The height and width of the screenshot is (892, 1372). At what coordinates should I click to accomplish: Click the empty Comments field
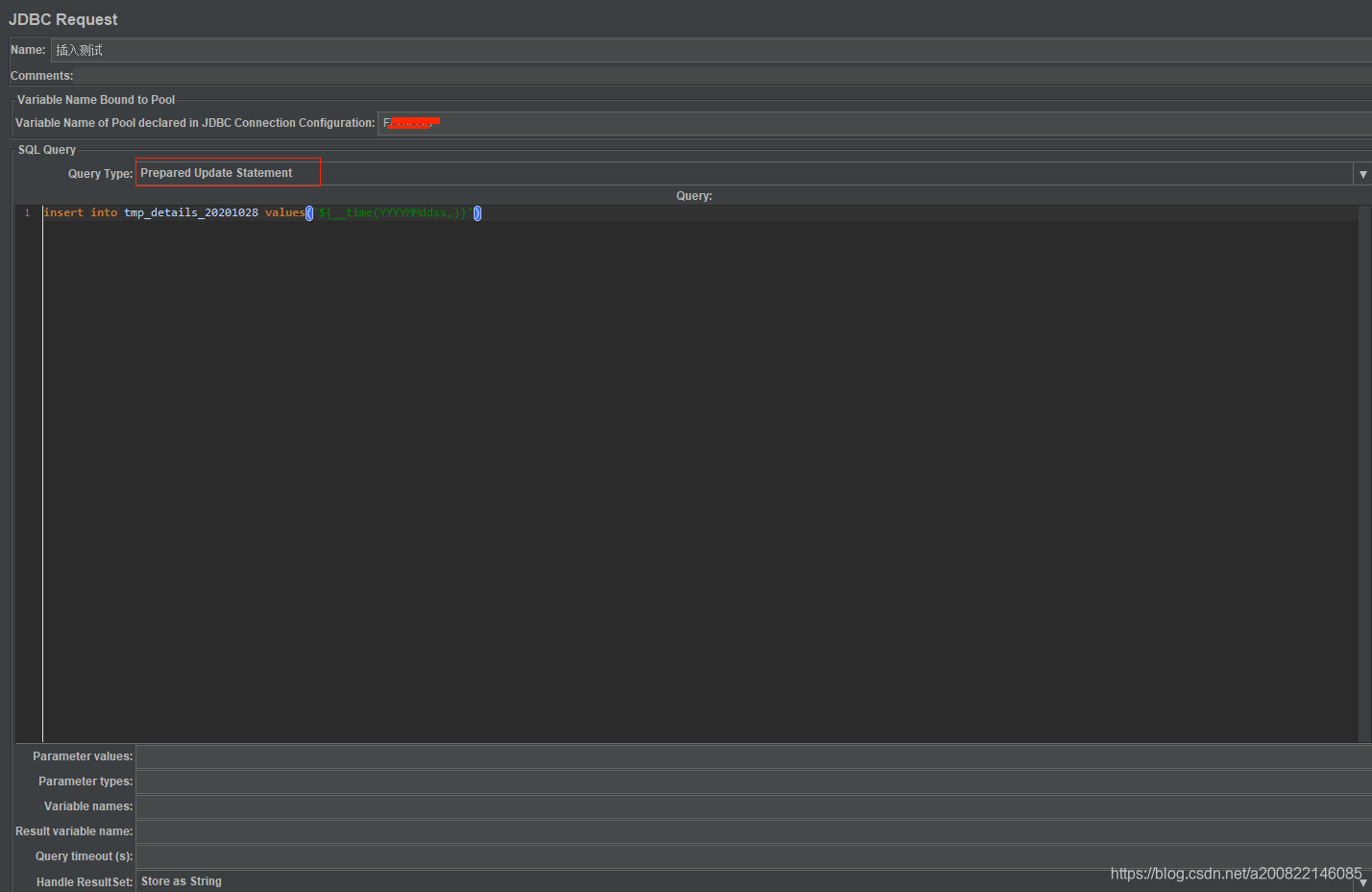384,75
